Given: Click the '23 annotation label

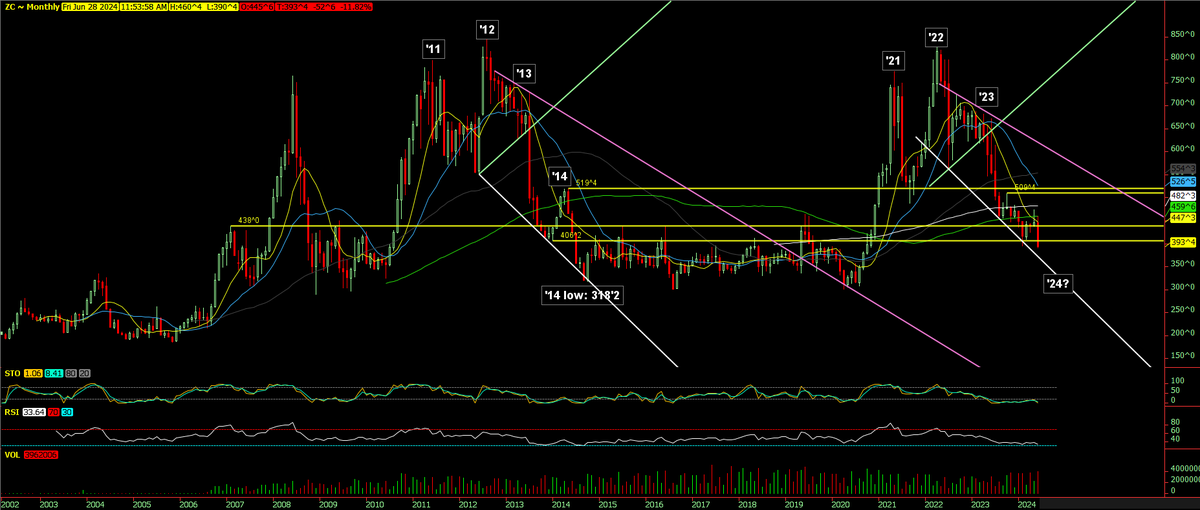Looking at the screenshot, I should coord(987,97).
